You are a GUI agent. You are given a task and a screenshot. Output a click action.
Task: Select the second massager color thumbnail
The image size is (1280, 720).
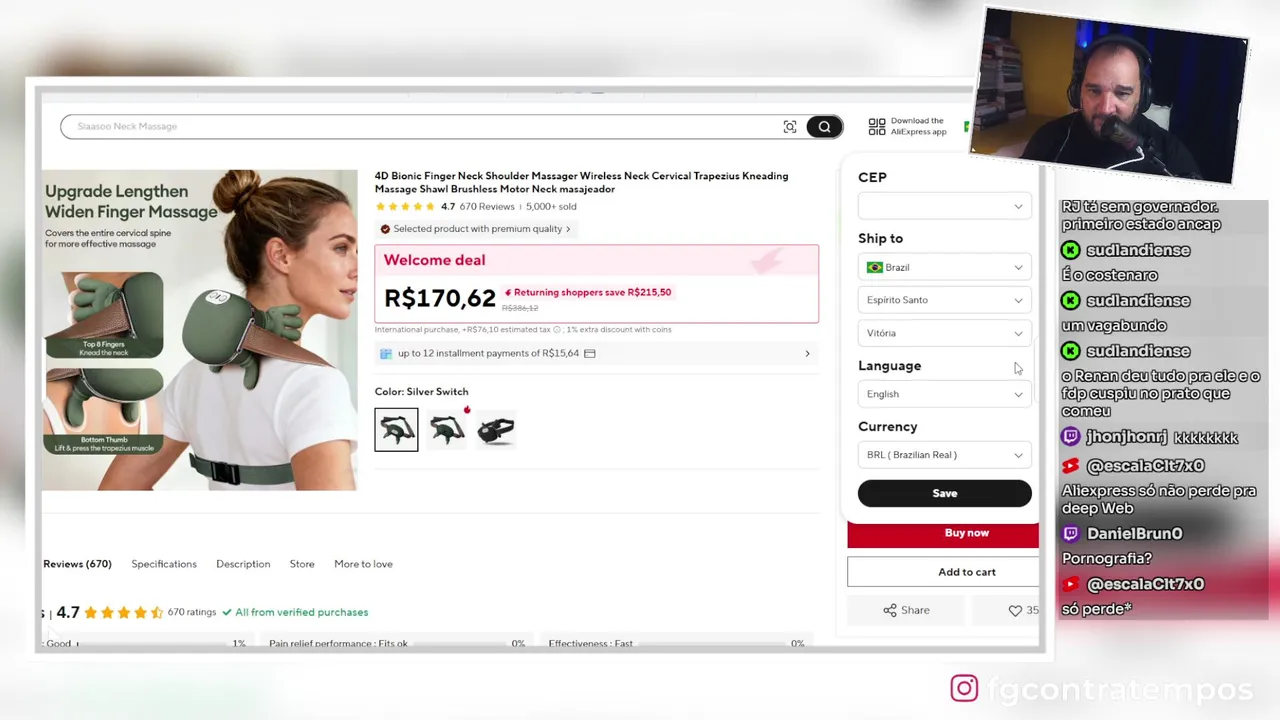pos(446,429)
